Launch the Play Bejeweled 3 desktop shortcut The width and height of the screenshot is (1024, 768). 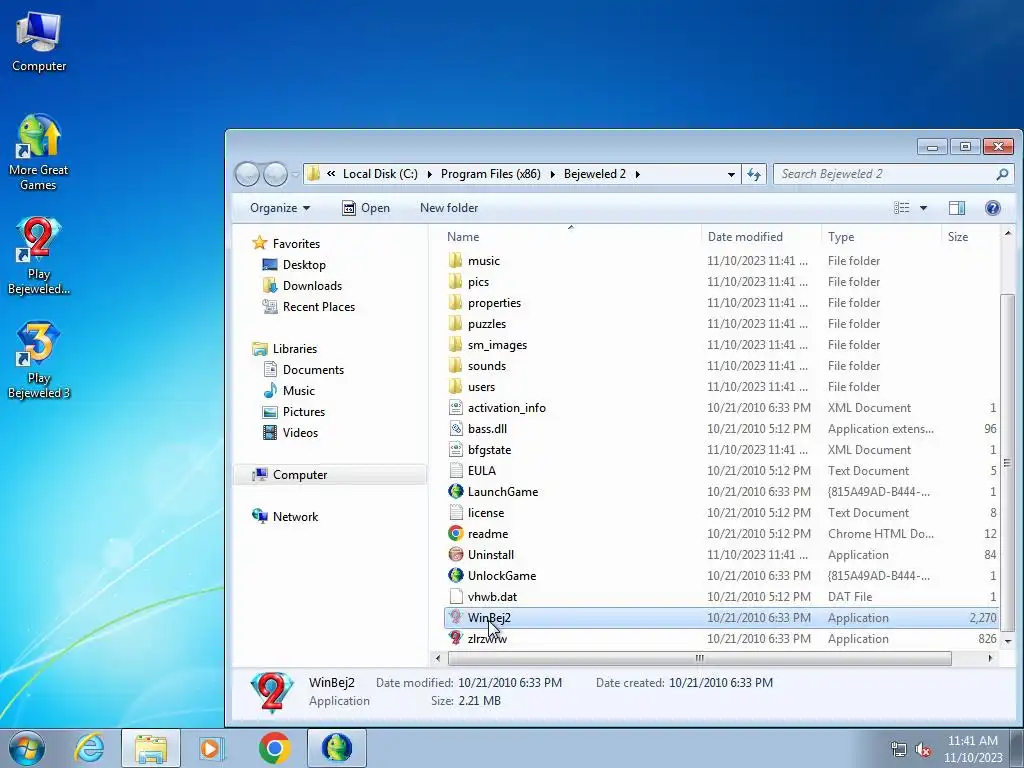39,360
